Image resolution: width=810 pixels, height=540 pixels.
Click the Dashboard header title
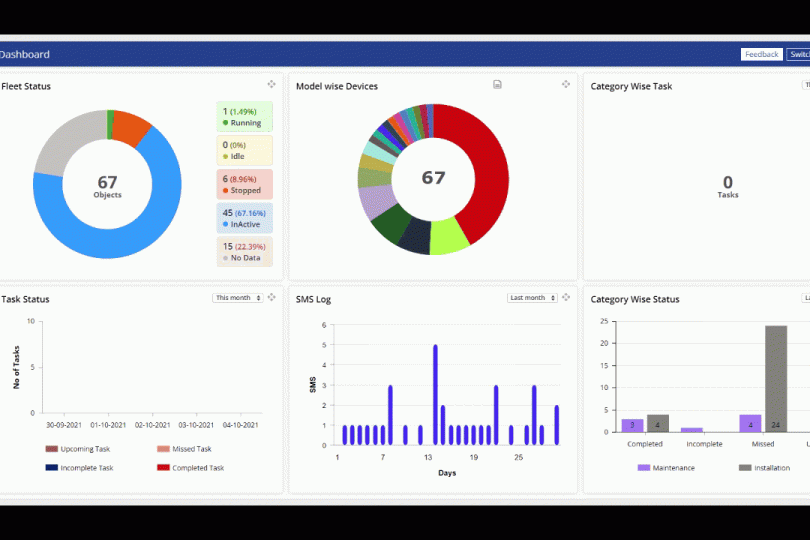pos(25,54)
